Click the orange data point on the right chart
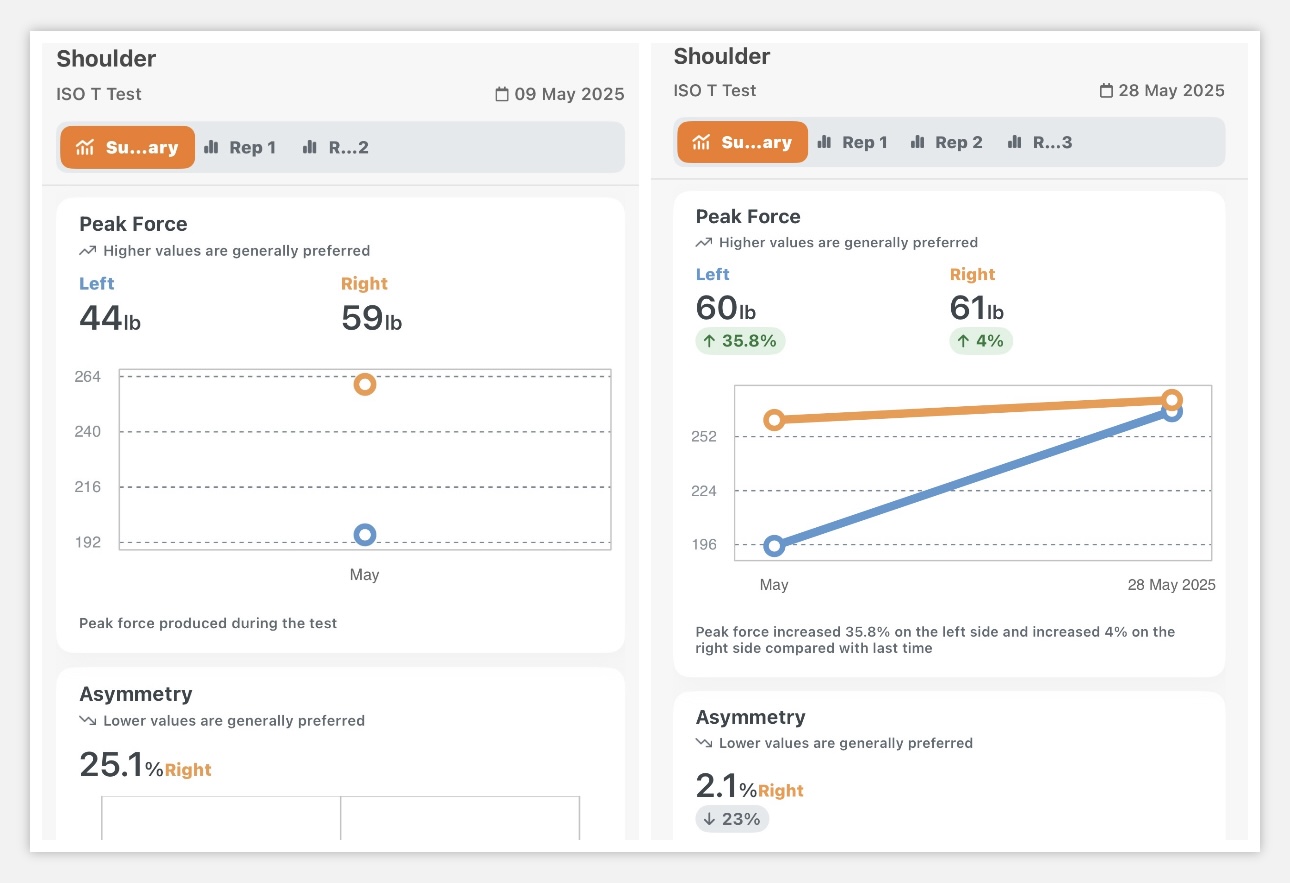Image resolution: width=1290 pixels, height=883 pixels. pyautogui.click(x=1172, y=399)
